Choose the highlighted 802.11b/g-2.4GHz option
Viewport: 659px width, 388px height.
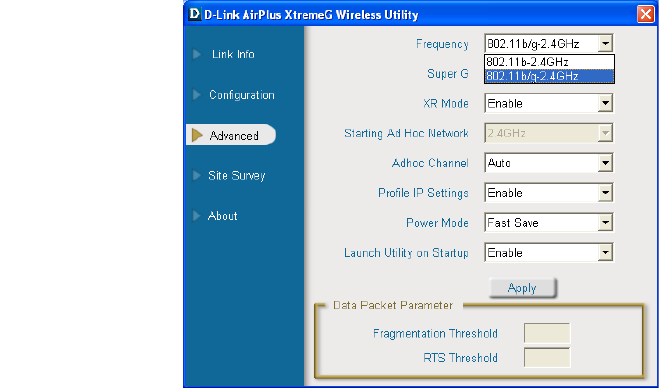click(549, 76)
